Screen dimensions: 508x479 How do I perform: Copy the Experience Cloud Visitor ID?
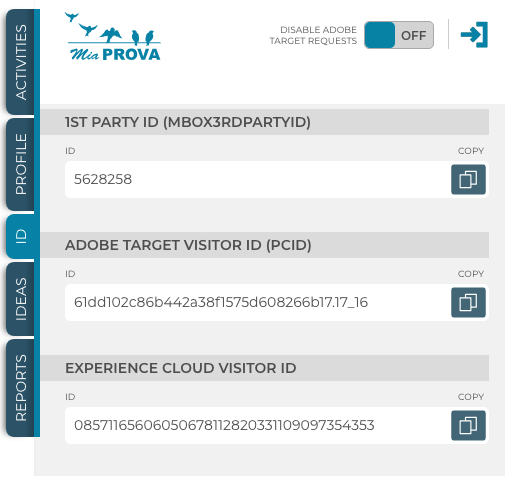click(x=468, y=425)
